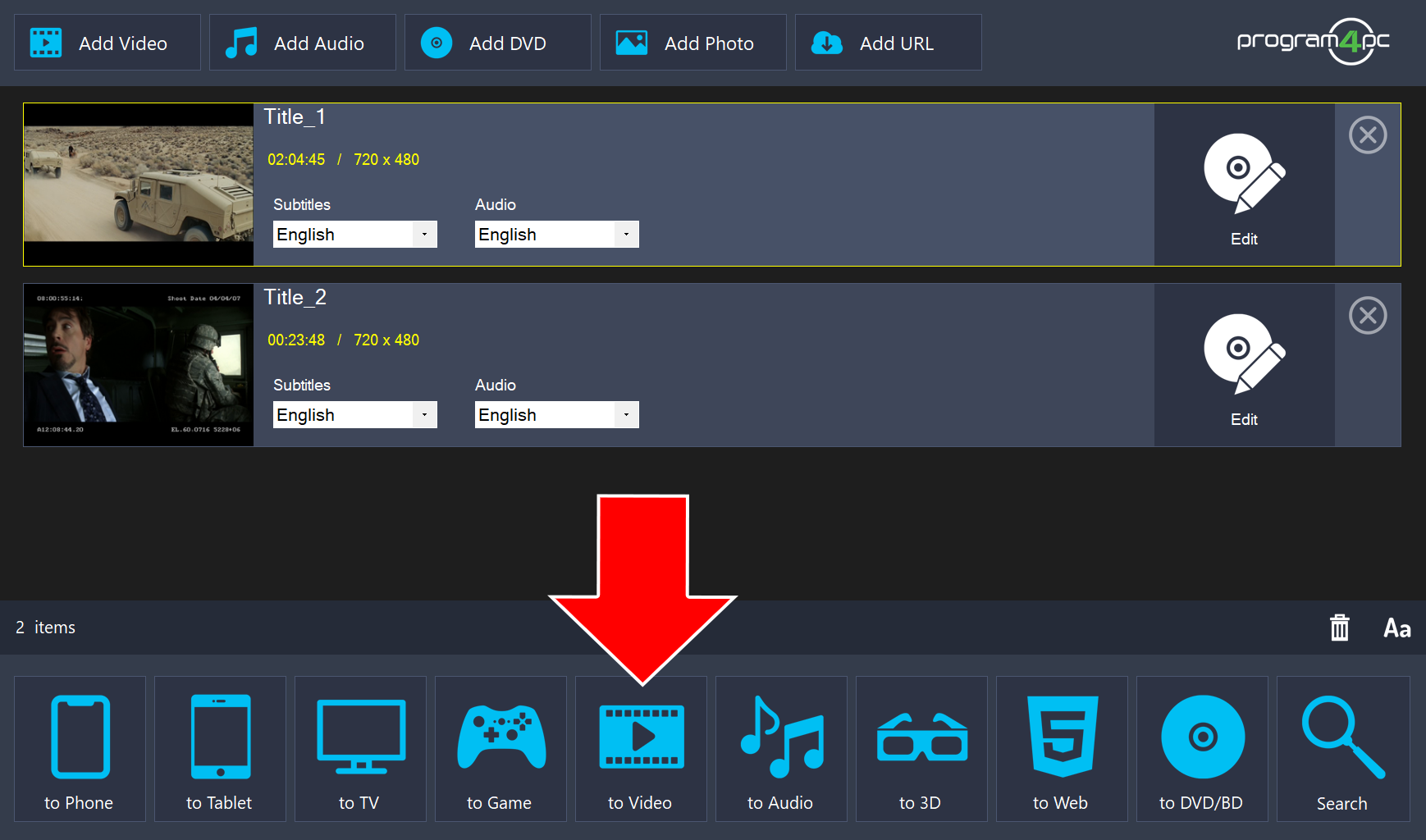Choose the to TV output
The width and height of the screenshot is (1426, 840).
[360, 749]
